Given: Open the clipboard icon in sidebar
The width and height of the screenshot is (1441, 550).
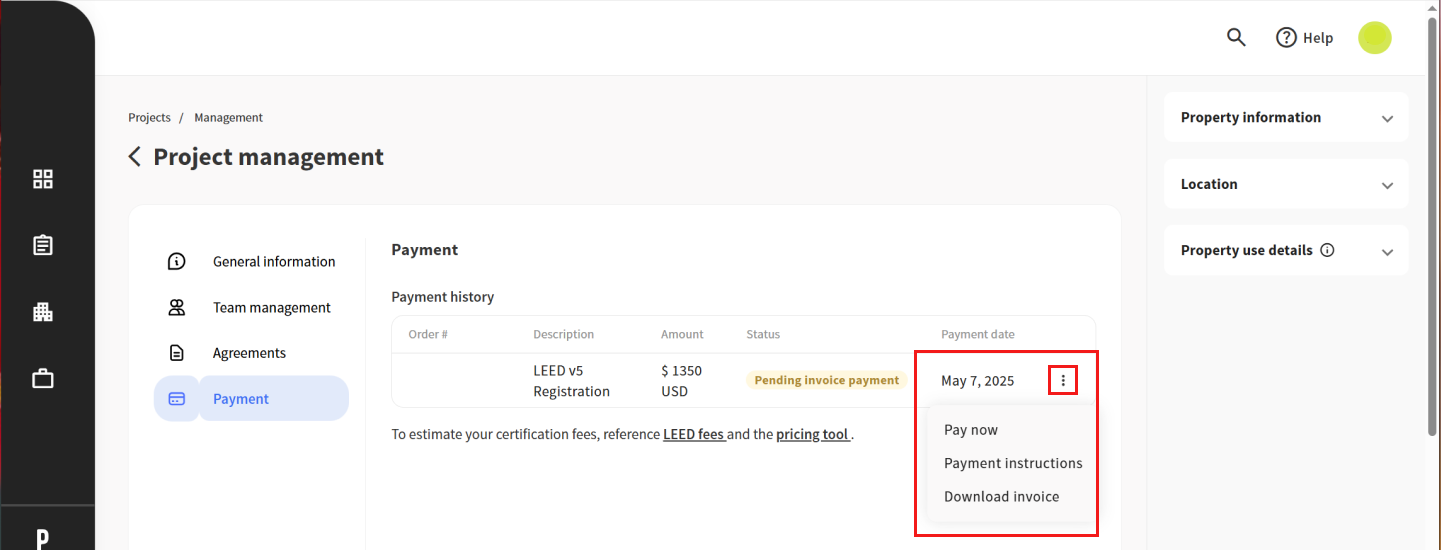Looking at the screenshot, I should pos(43,245).
